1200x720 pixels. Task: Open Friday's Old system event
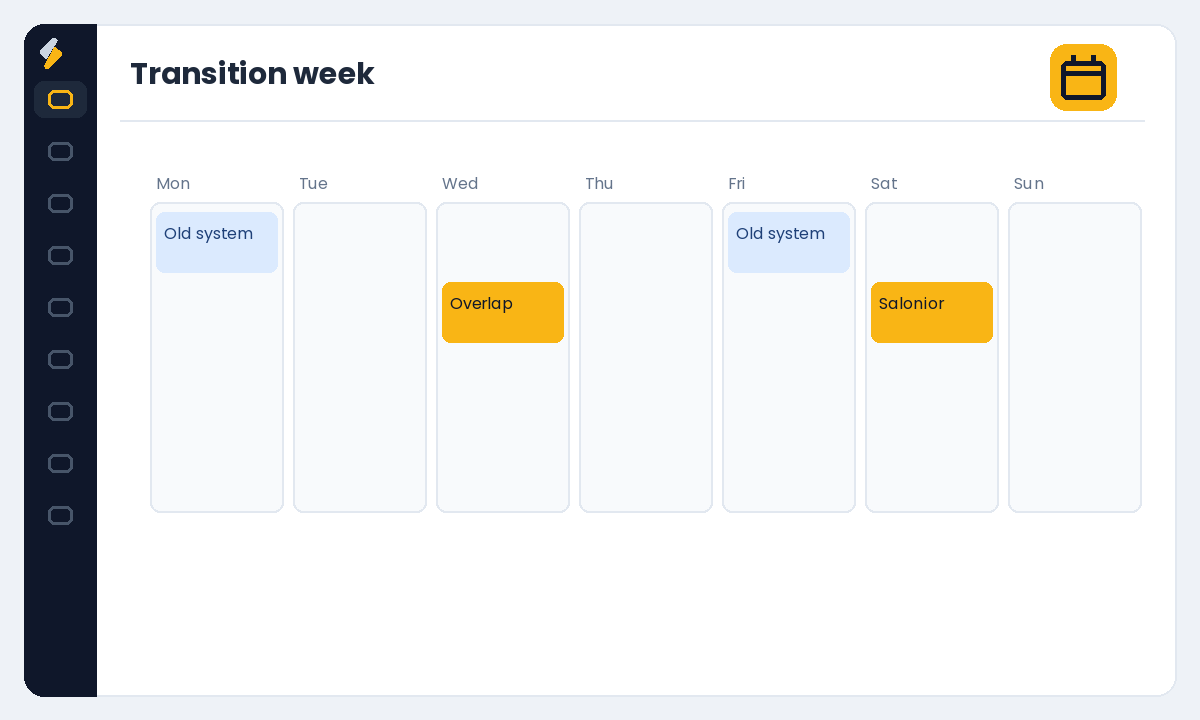(789, 242)
